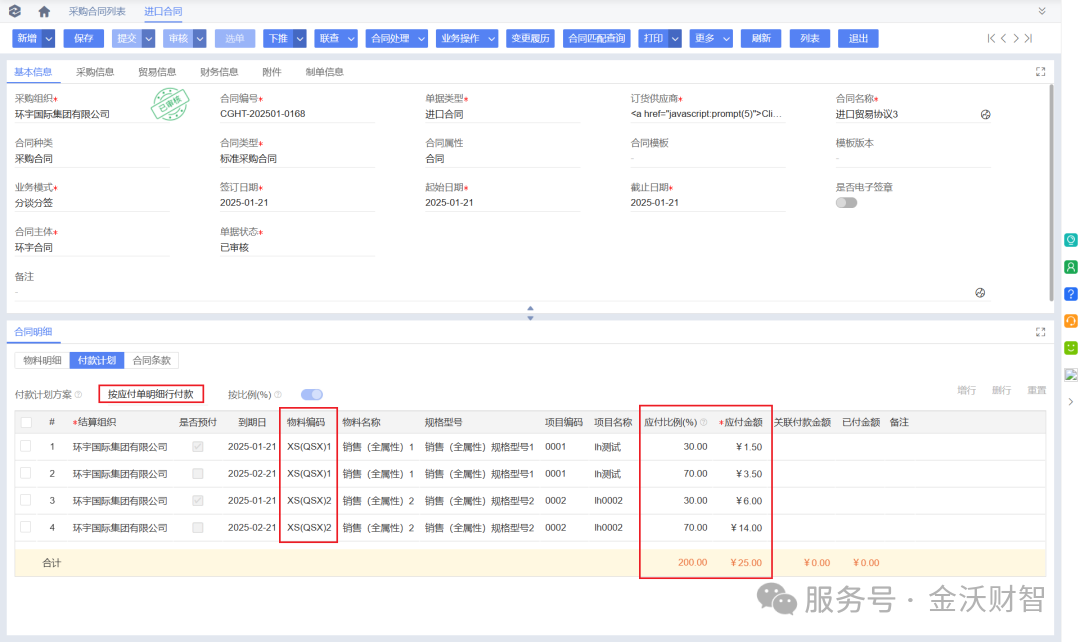Open the blue question mark help icon

[1070, 294]
